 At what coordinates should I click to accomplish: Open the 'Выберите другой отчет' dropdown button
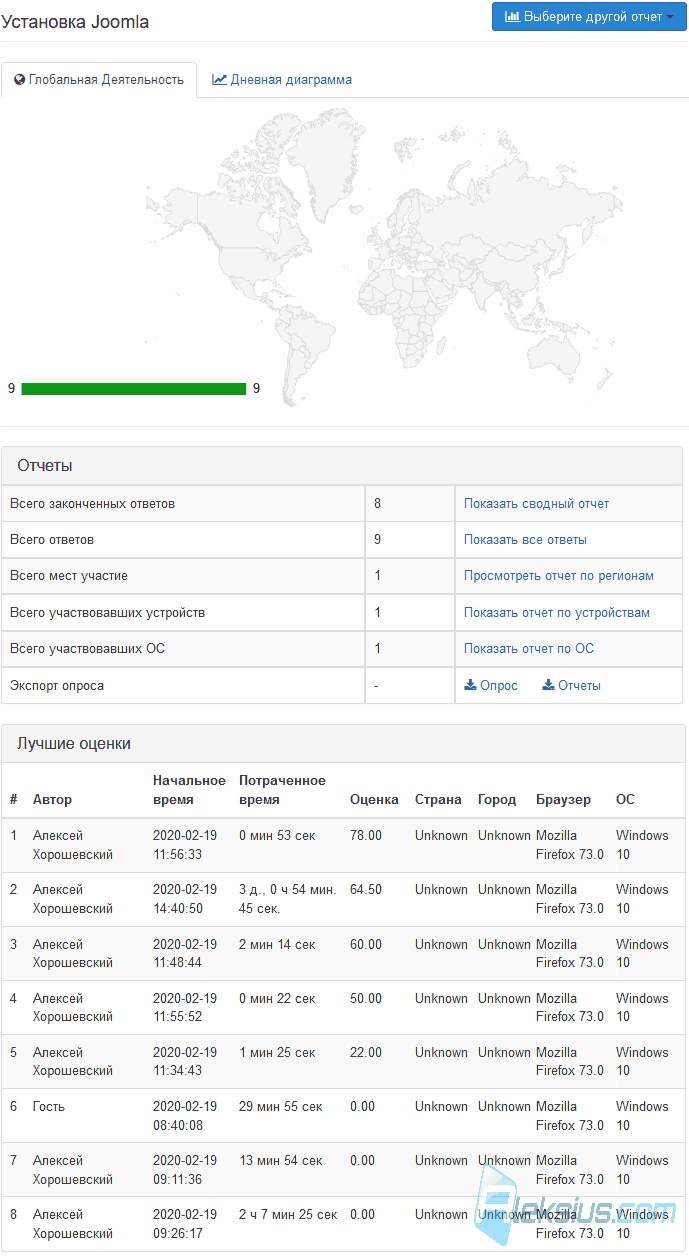(589, 17)
